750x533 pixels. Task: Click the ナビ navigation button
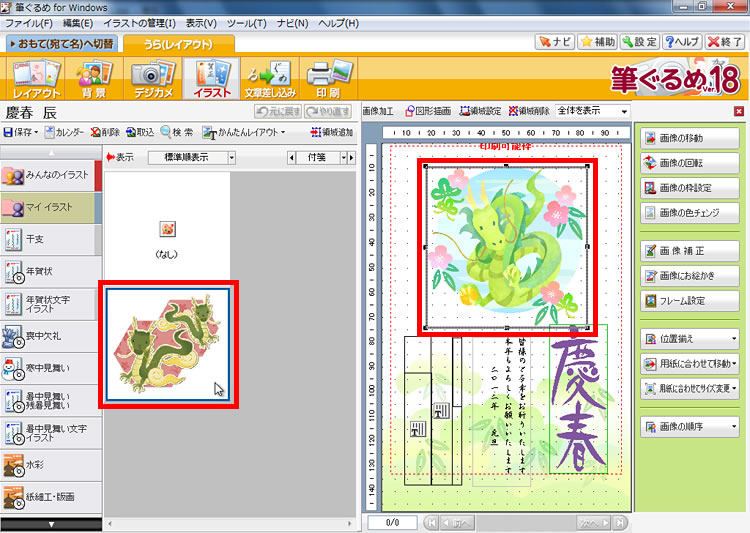[554, 42]
